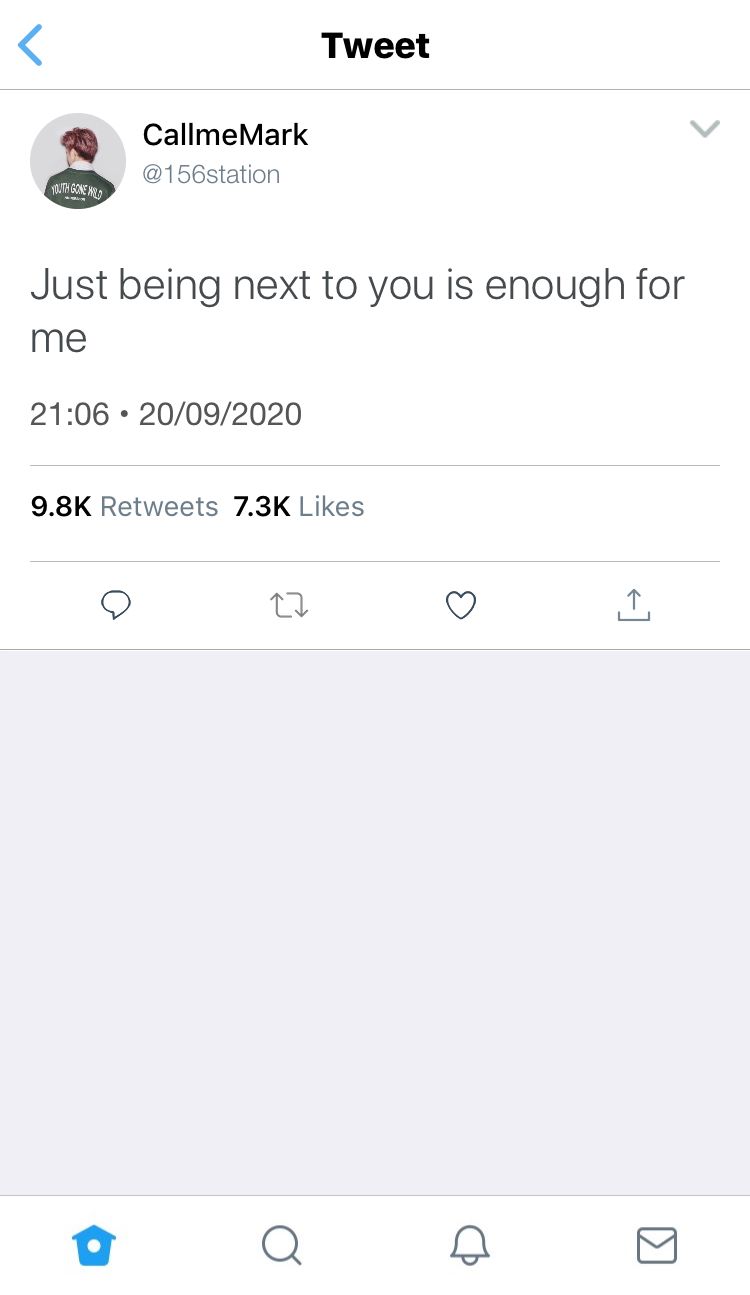This screenshot has width=750, height=1295.
Task: Like the tweet with the heart icon
Action: pos(460,604)
